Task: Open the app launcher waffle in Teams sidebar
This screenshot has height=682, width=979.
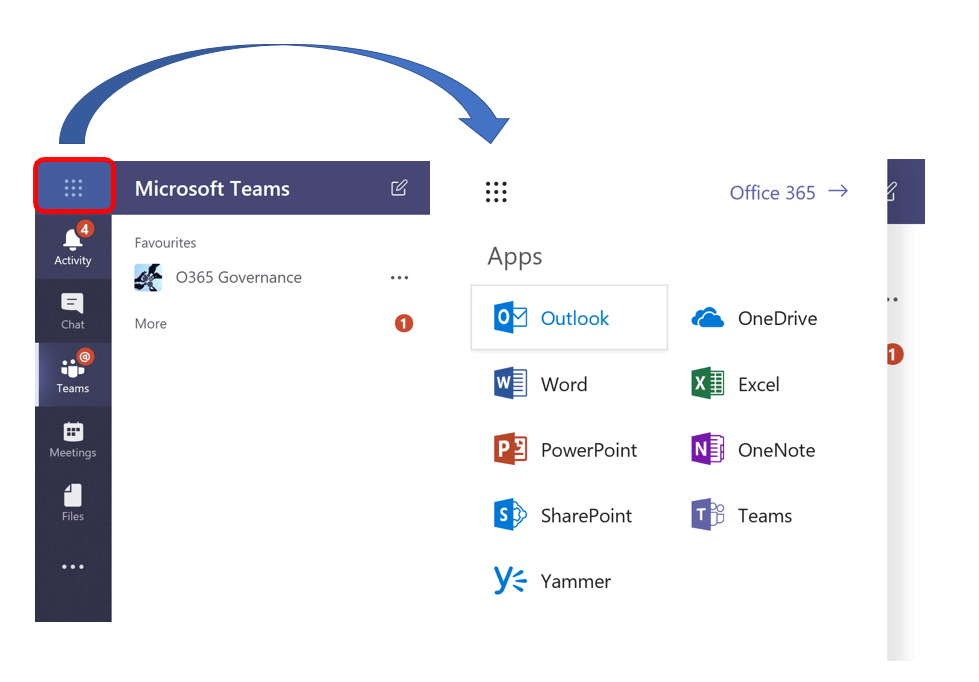Action: coord(73,187)
